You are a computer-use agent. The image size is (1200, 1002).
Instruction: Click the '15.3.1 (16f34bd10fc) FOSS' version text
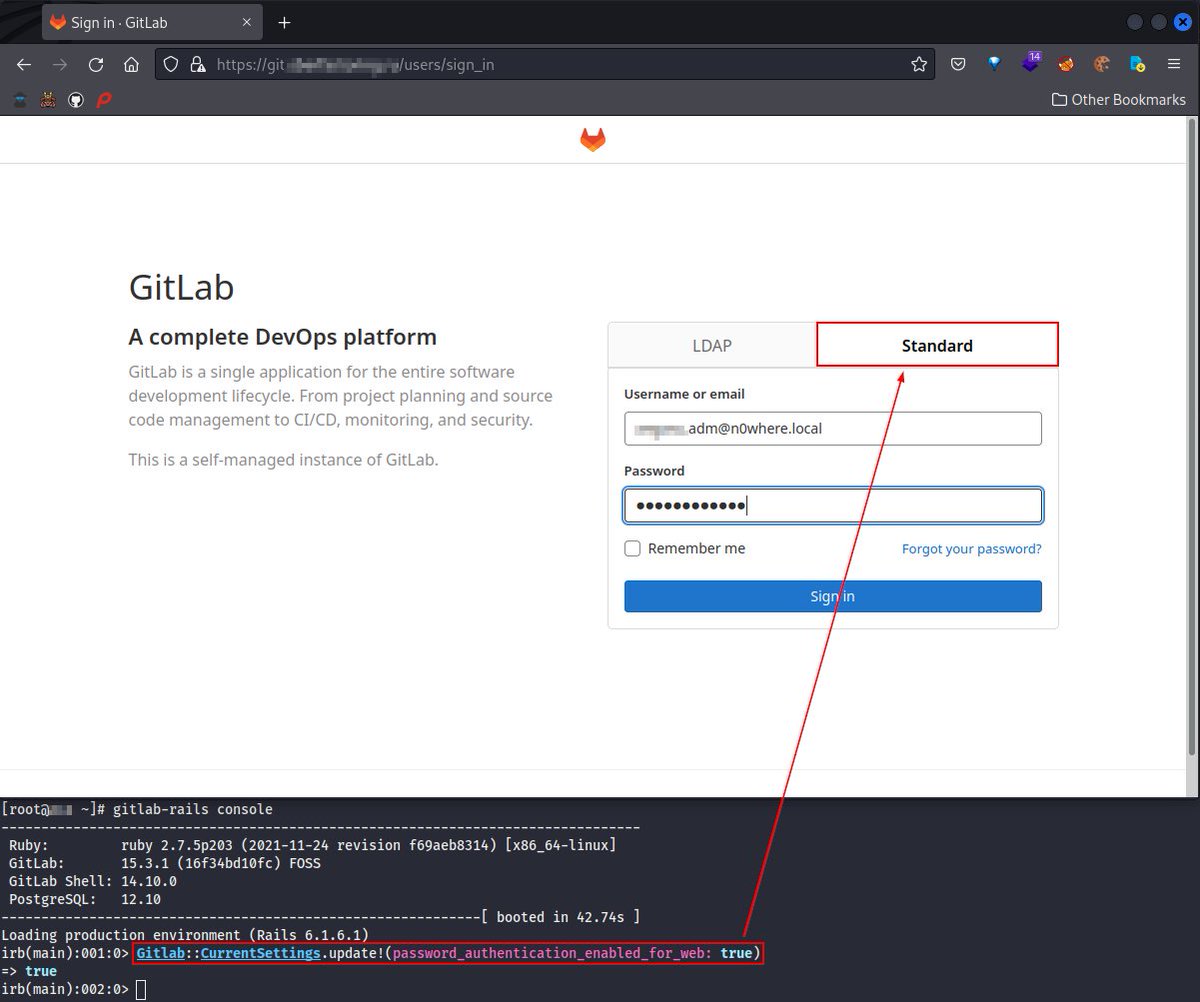(x=221, y=863)
